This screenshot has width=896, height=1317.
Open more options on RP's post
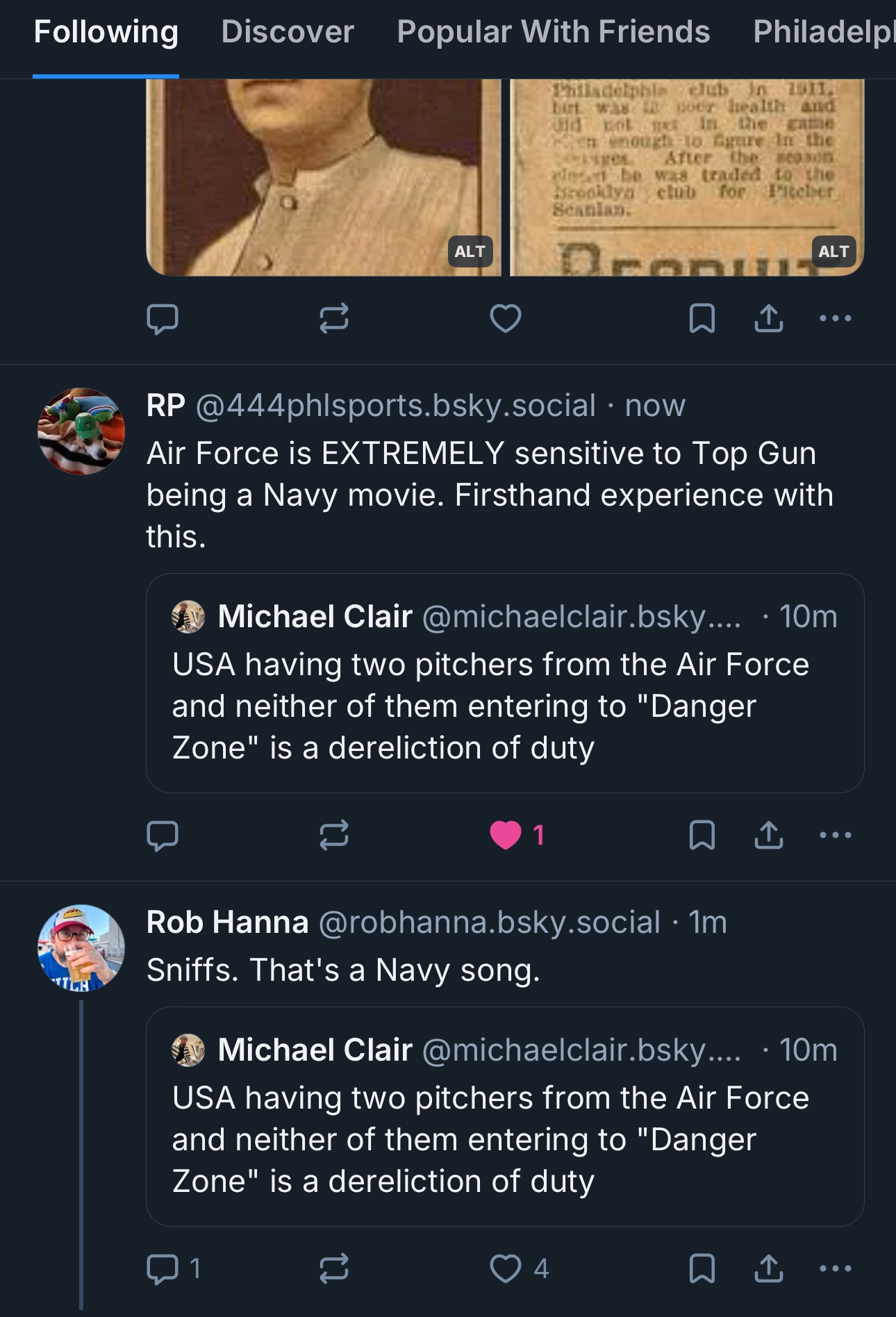[x=835, y=835]
